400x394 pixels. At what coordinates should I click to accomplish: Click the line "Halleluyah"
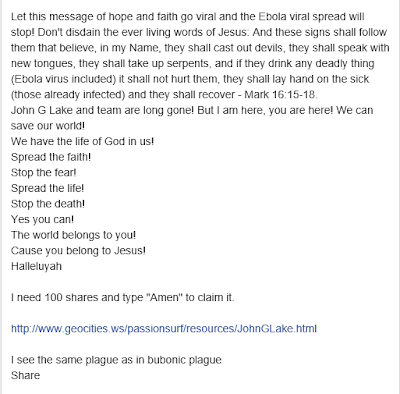[x=36, y=266]
